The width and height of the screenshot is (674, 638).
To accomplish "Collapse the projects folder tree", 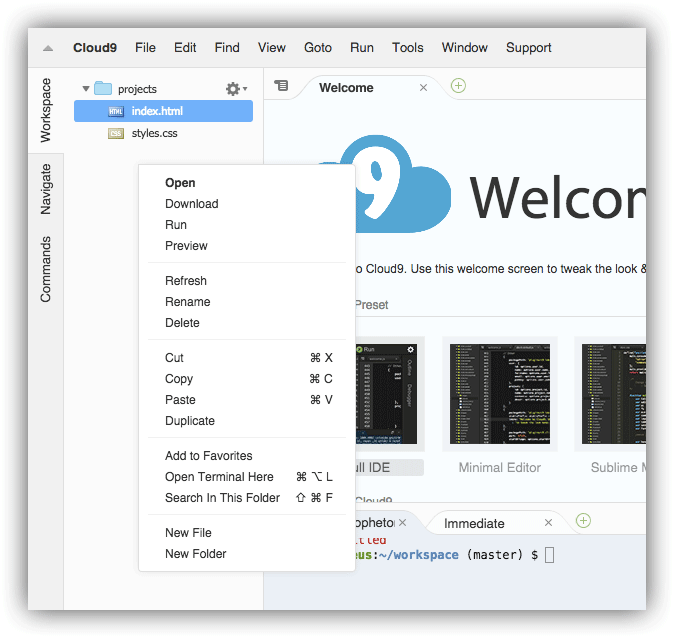I will click(86, 89).
